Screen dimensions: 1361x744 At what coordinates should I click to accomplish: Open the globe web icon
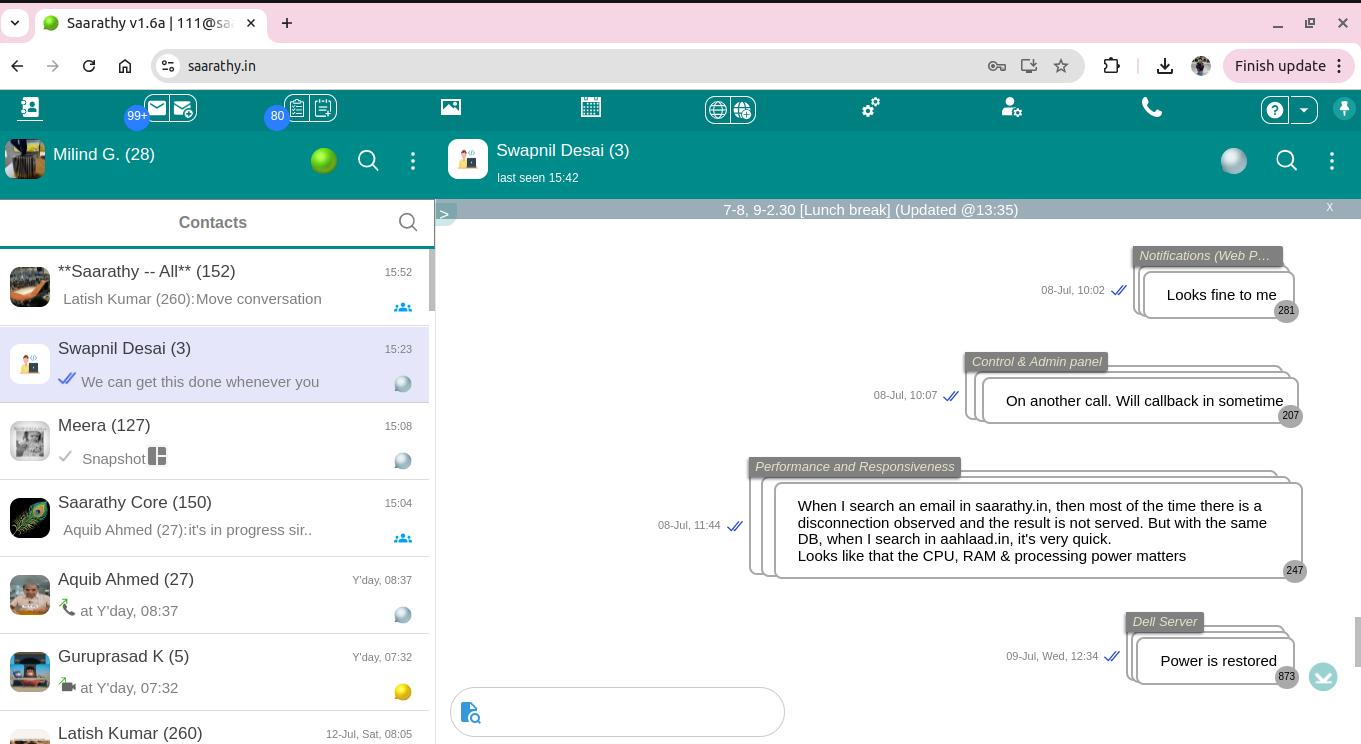pyautogui.click(x=717, y=110)
